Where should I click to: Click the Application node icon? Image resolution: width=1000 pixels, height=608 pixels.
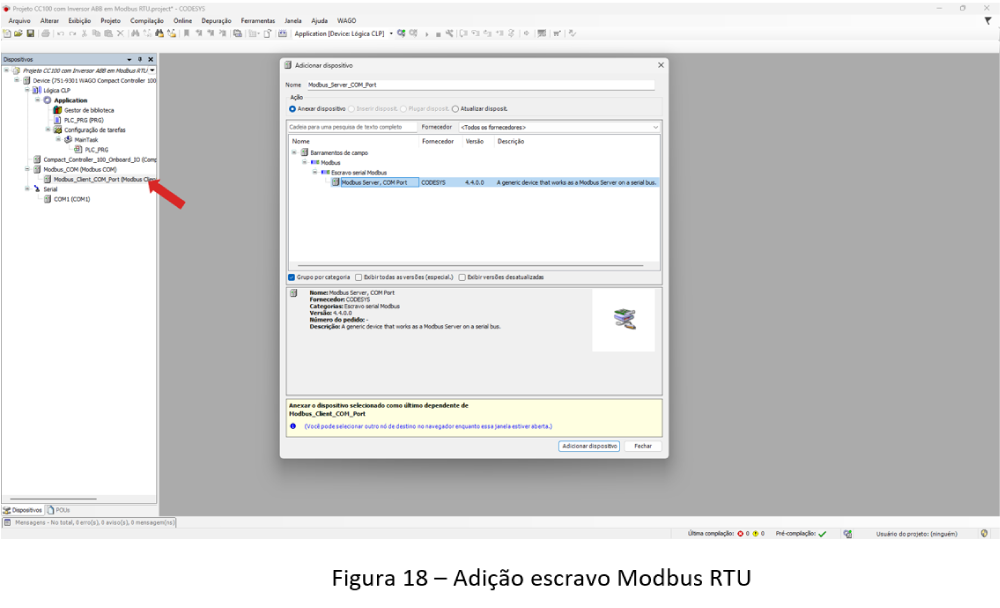(x=47, y=100)
